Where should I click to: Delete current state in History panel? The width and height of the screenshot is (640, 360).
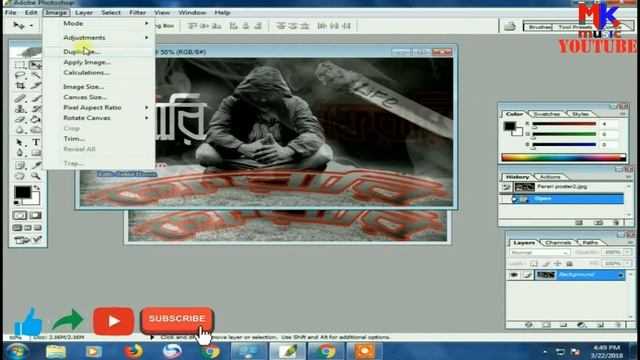(x=616, y=222)
